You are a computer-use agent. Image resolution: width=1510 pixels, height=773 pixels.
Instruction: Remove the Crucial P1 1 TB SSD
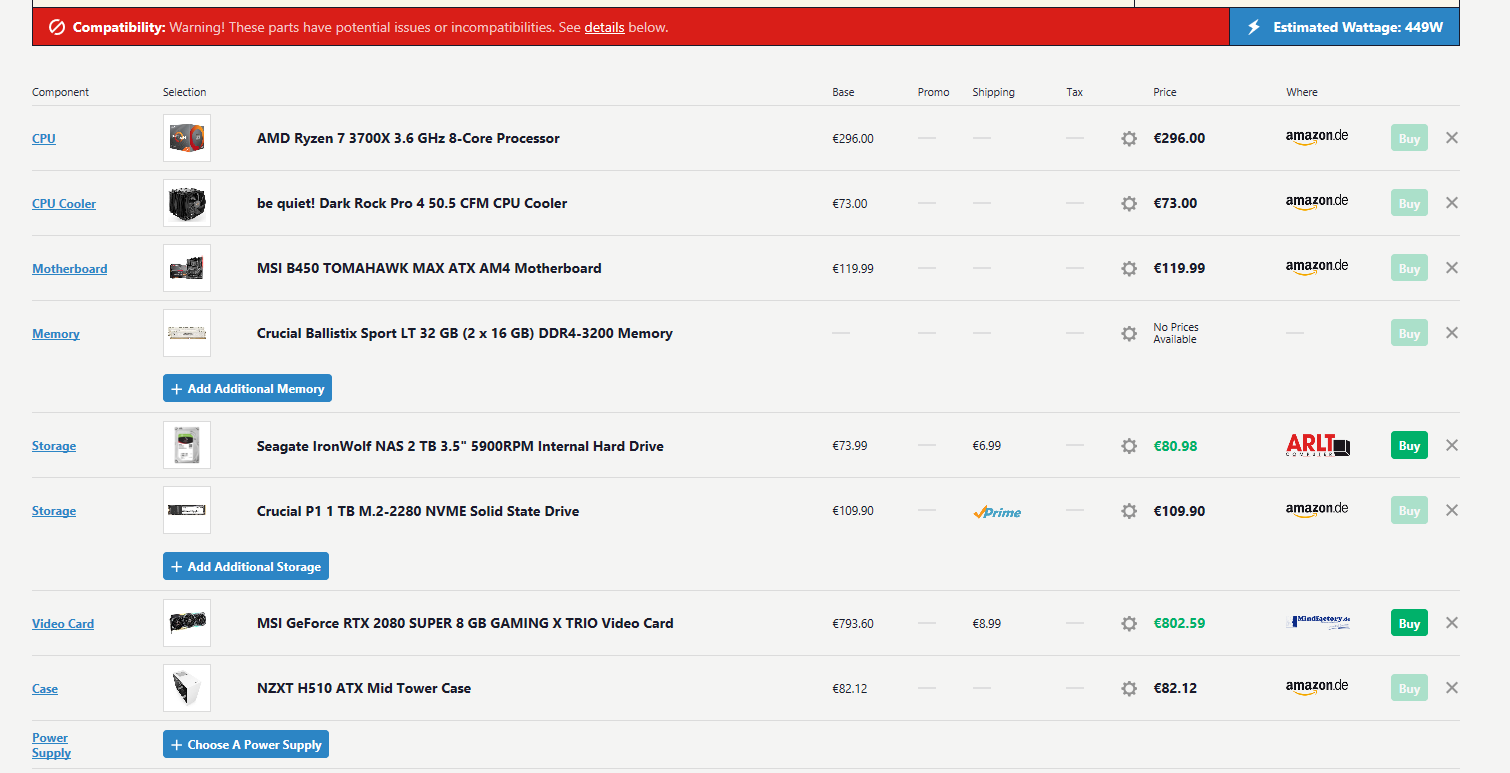point(1452,510)
